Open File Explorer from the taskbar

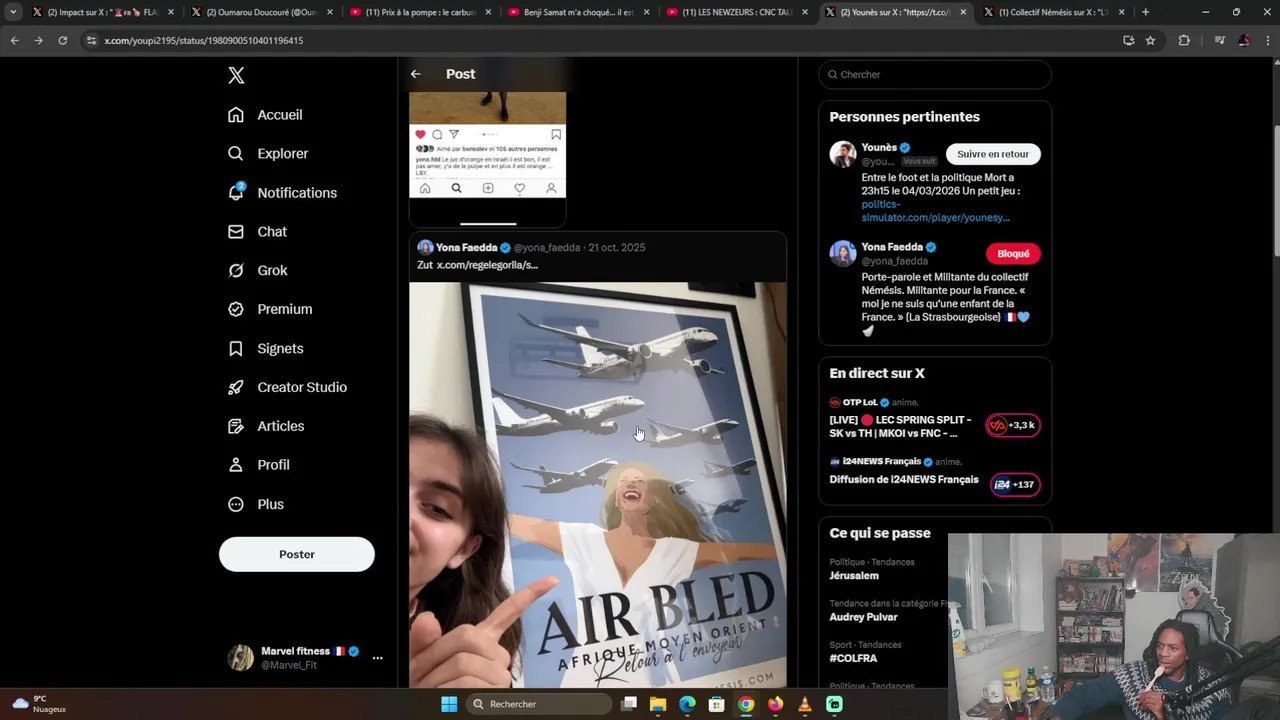658,704
